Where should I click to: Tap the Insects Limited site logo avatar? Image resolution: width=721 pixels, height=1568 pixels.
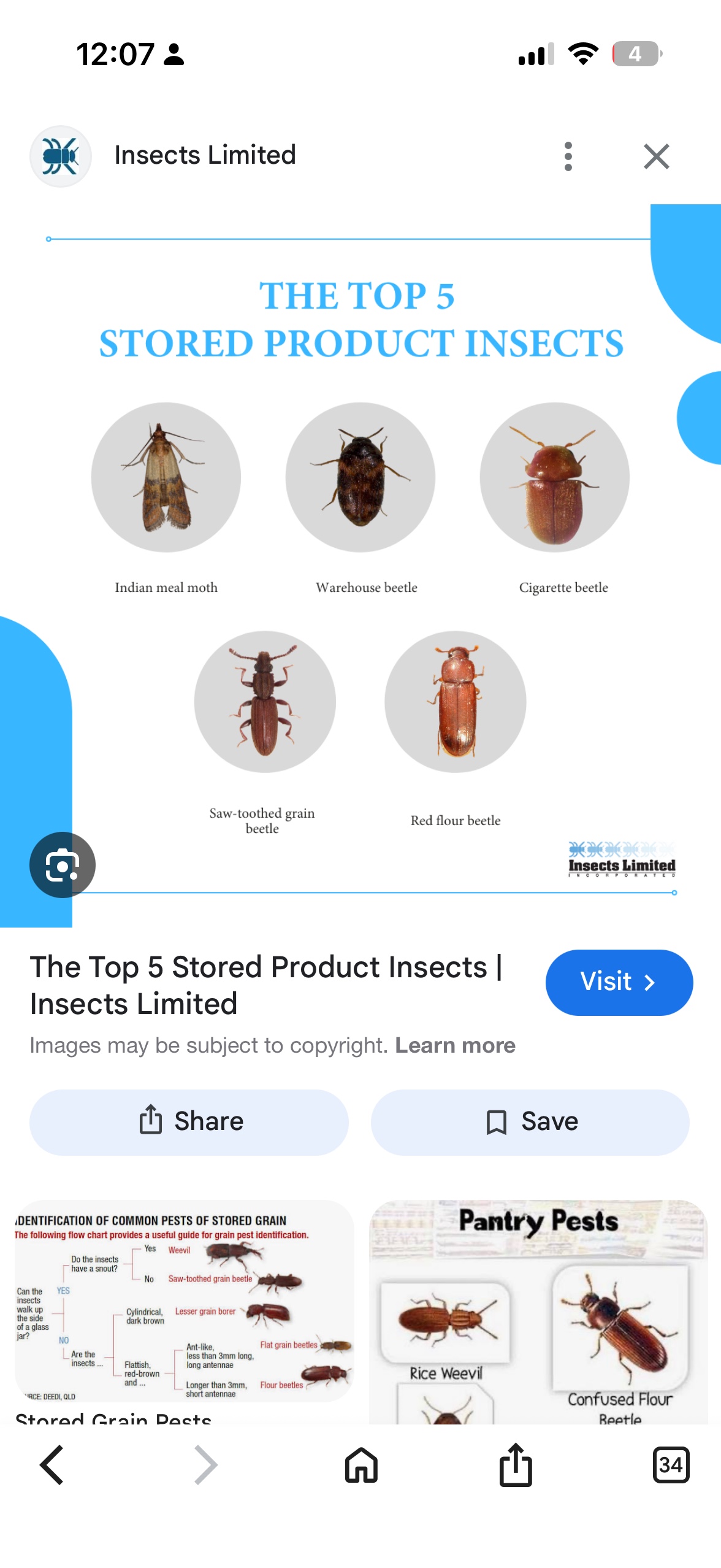coord(61,156)
